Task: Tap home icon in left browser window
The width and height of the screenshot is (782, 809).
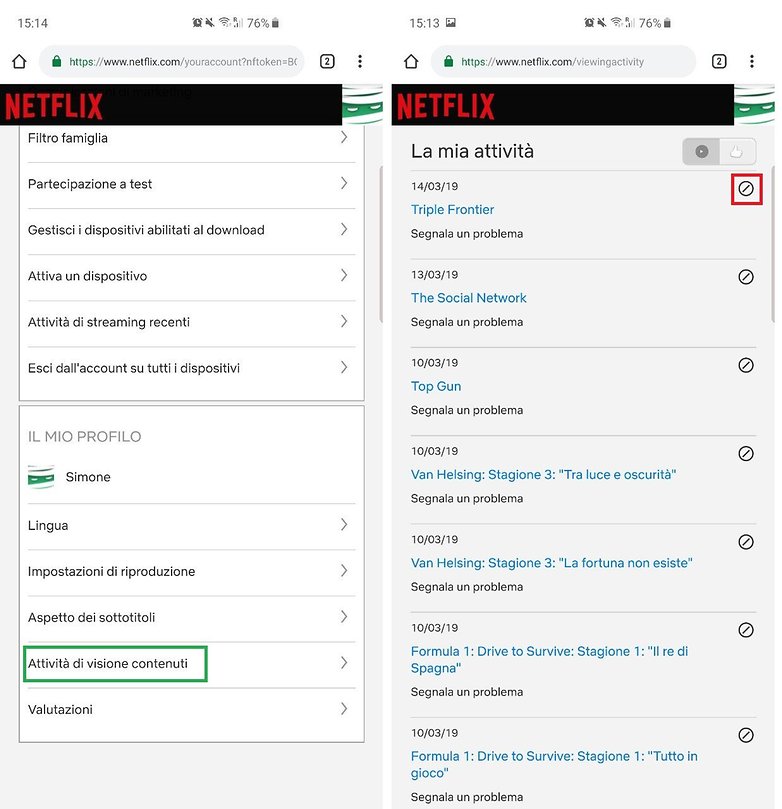Action: (x=19, y=61)
